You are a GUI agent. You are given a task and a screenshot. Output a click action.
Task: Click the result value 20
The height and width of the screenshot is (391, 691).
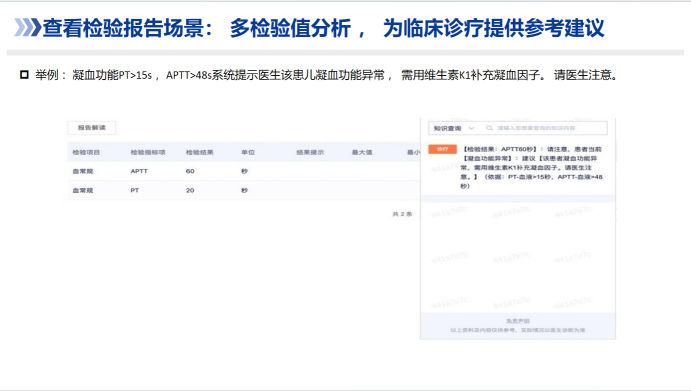190,190
